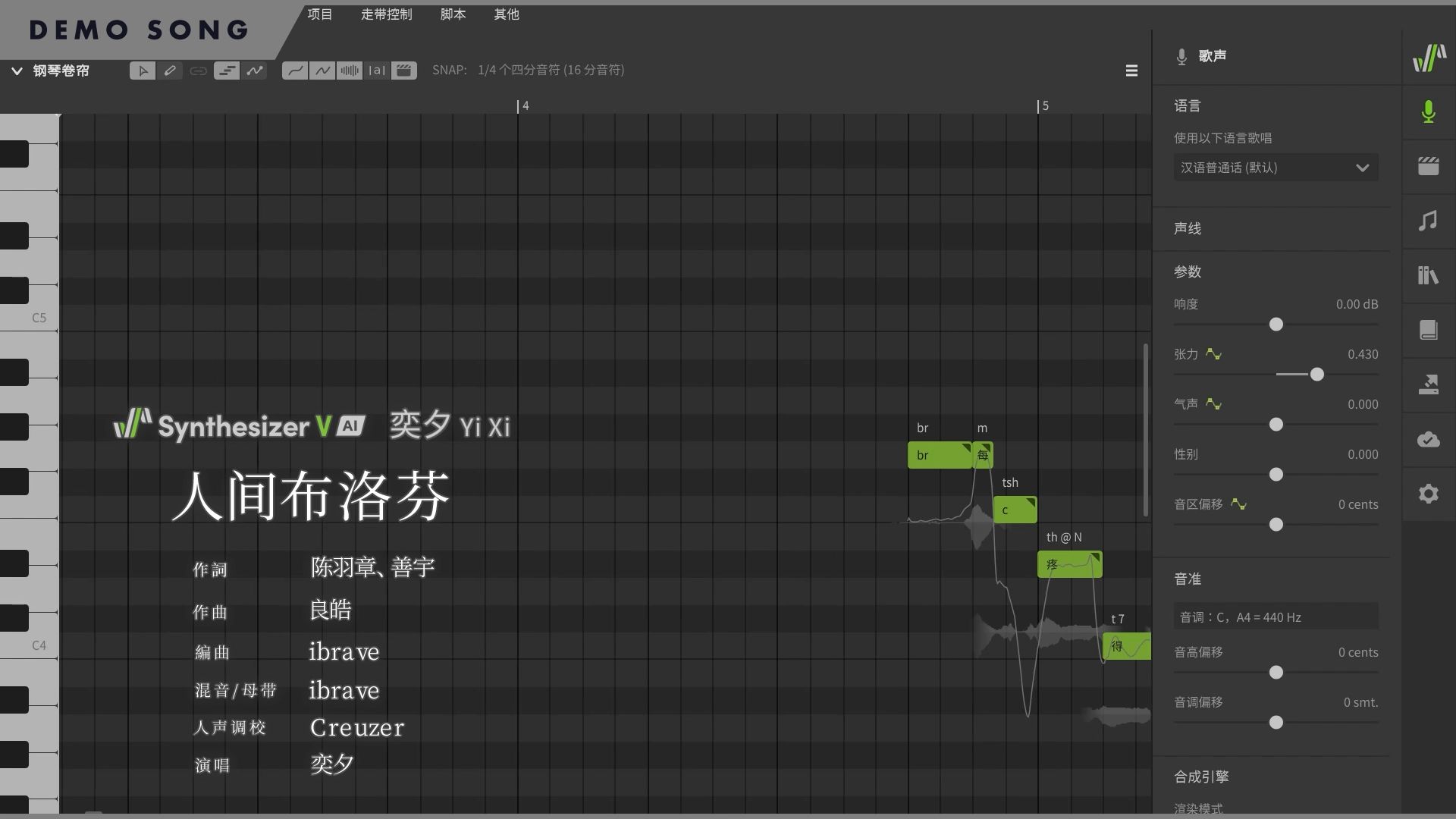This screenshot has height=819, width=1456.
Task: Open the voice microphone panel in sidebar
Action: pyautogui.click(x=1429, y=112)
